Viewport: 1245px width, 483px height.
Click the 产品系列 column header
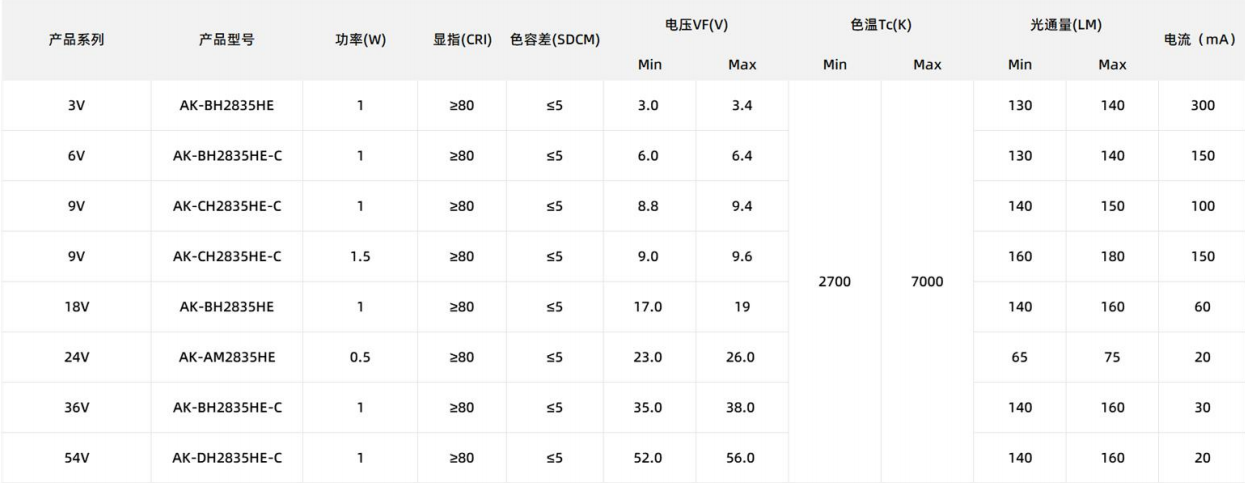pyautogui.click(x=77, y=41)
